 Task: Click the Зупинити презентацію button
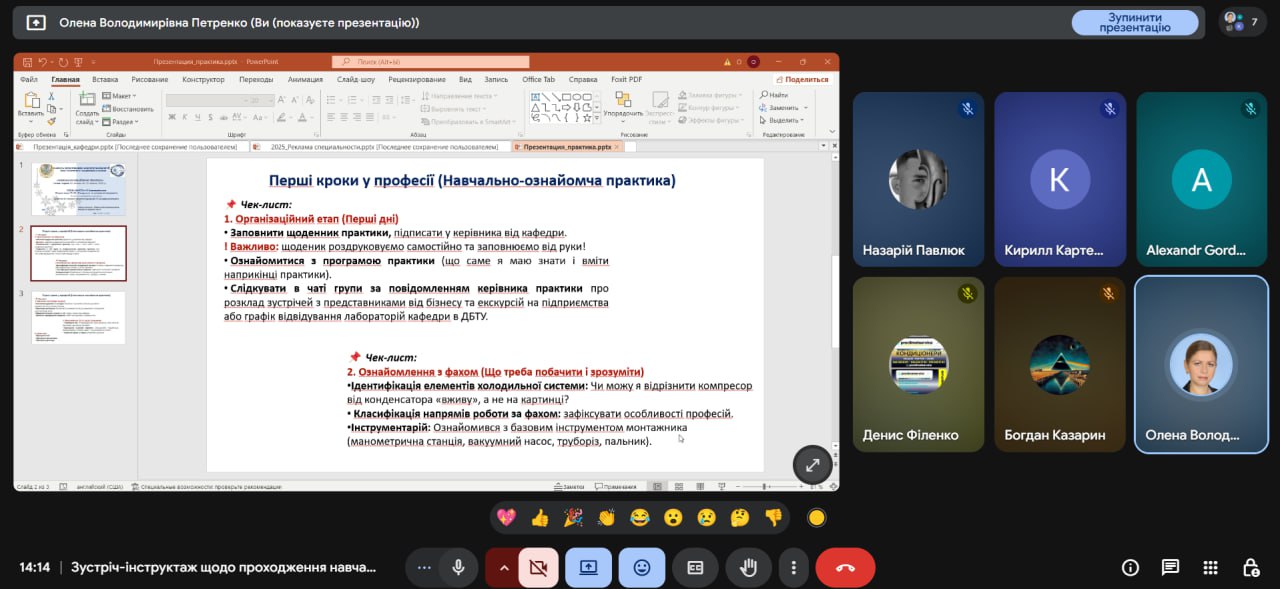click(x=1134, y=22)
